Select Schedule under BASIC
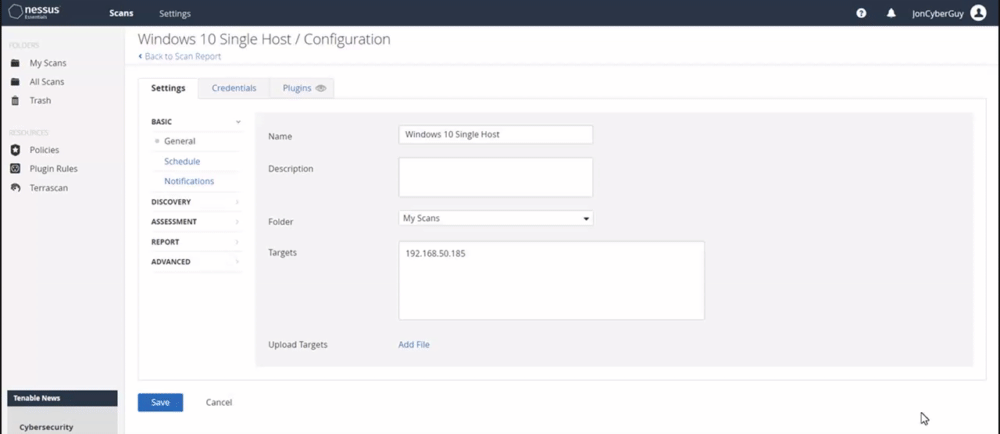Screen dimensions: 1000x434 coord(182,161)
